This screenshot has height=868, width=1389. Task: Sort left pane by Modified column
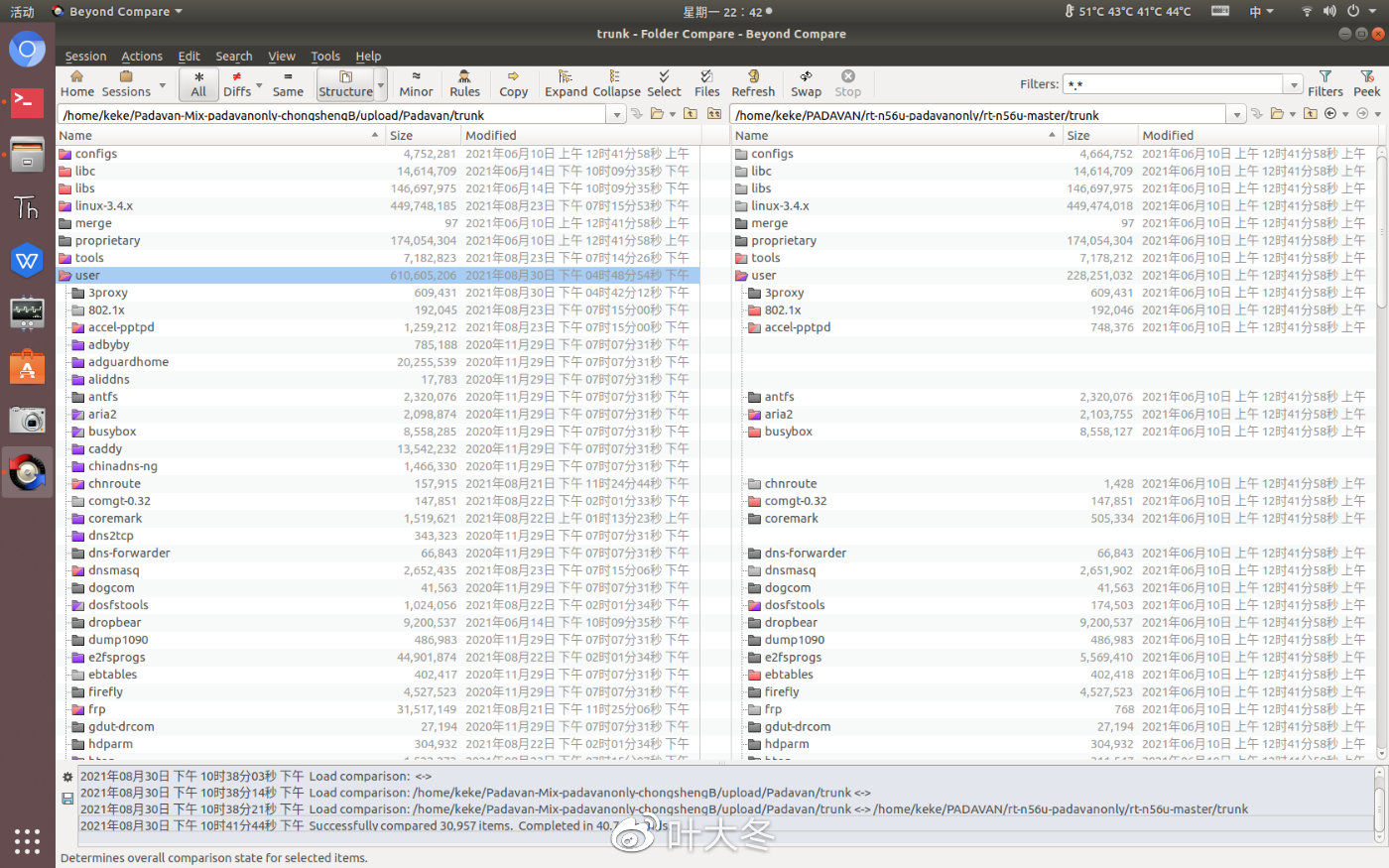(x=580, y=135)
